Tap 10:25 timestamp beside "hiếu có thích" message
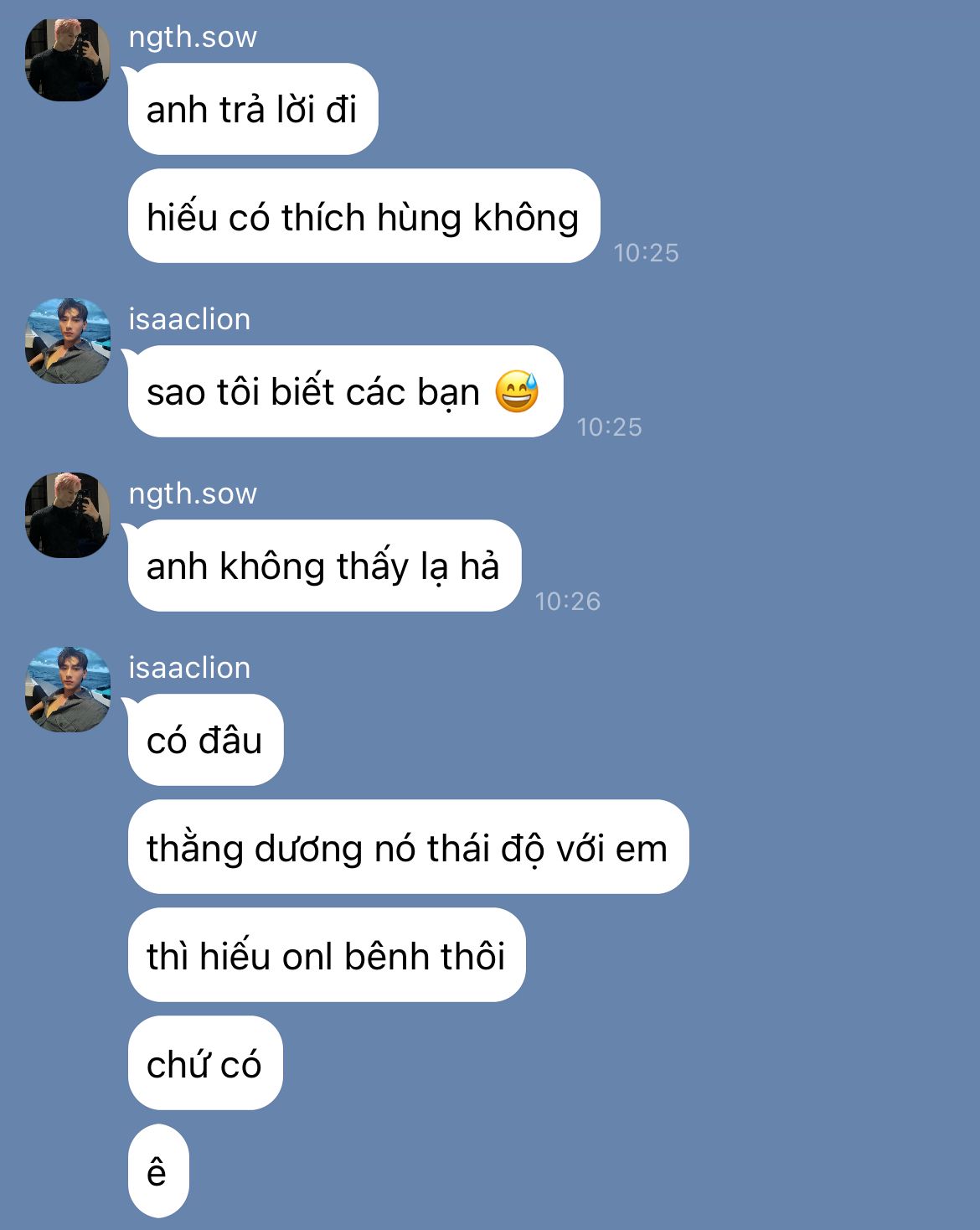 point(646,253)
